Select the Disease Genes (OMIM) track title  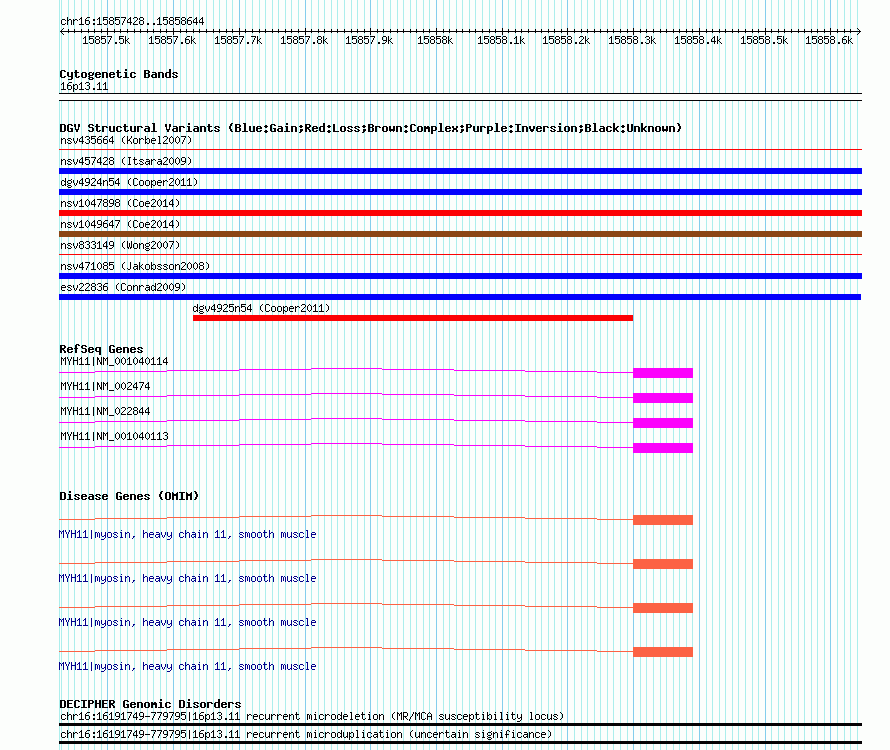(129, 496)
